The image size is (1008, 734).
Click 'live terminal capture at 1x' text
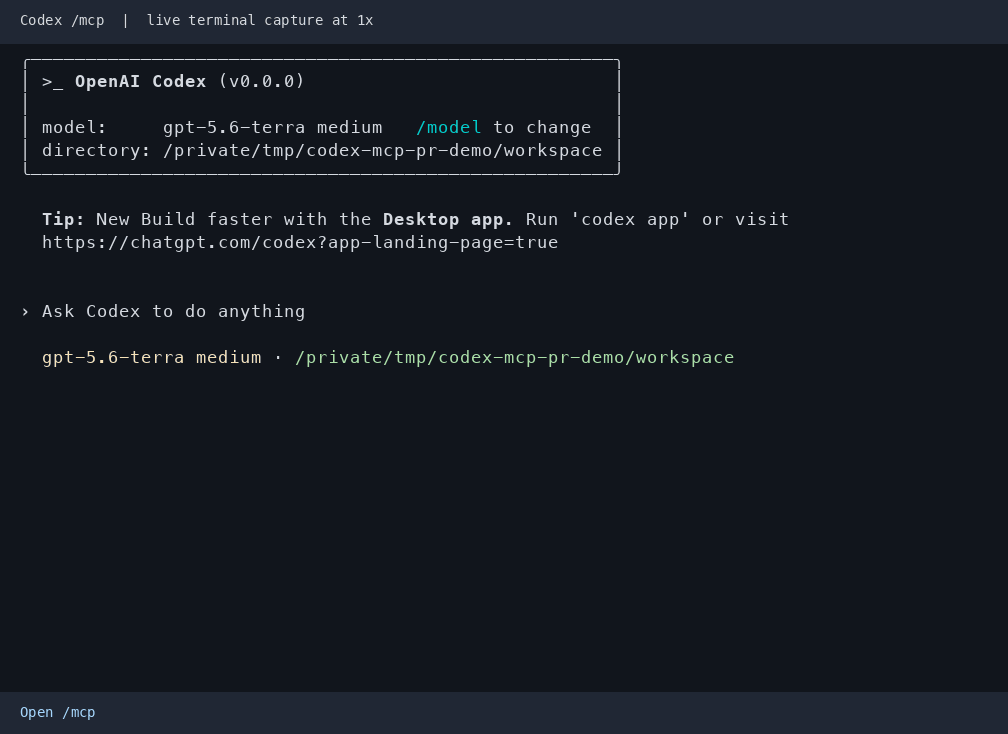click(x=260, y=21)
